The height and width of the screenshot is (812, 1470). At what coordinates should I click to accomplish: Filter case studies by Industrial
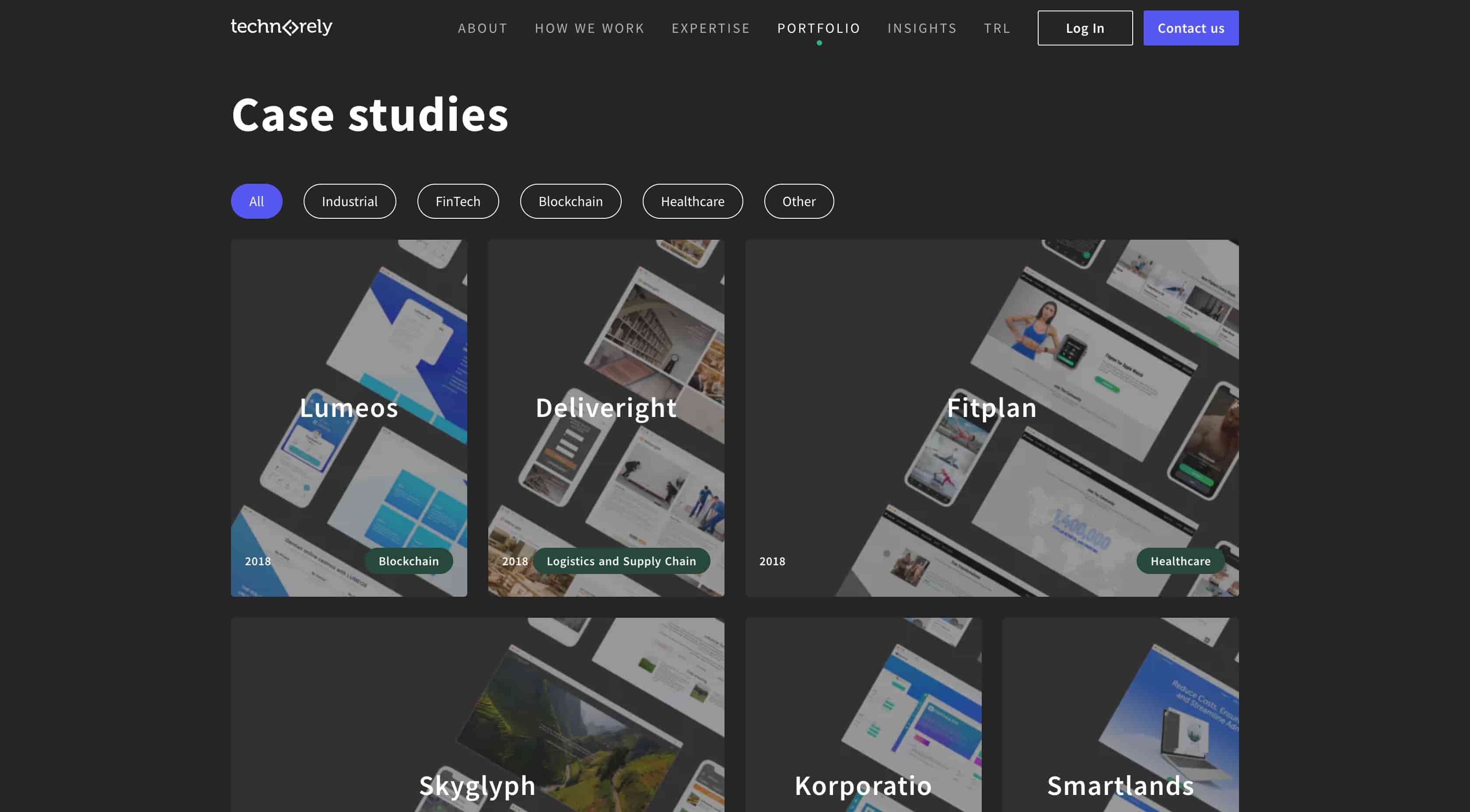pyautogui.click(x=349, y=201)
